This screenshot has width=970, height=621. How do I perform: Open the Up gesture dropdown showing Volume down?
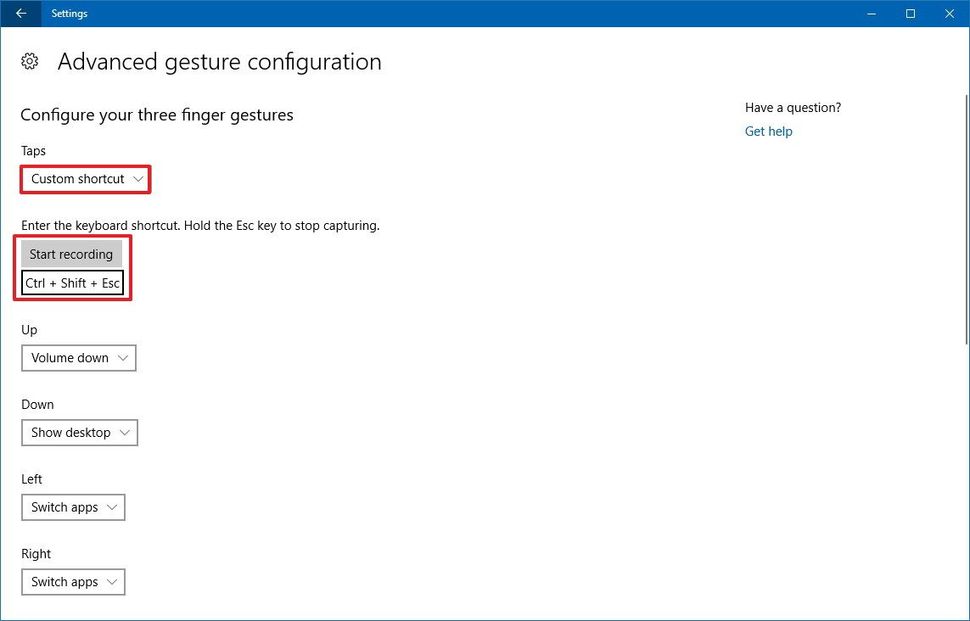78,357
